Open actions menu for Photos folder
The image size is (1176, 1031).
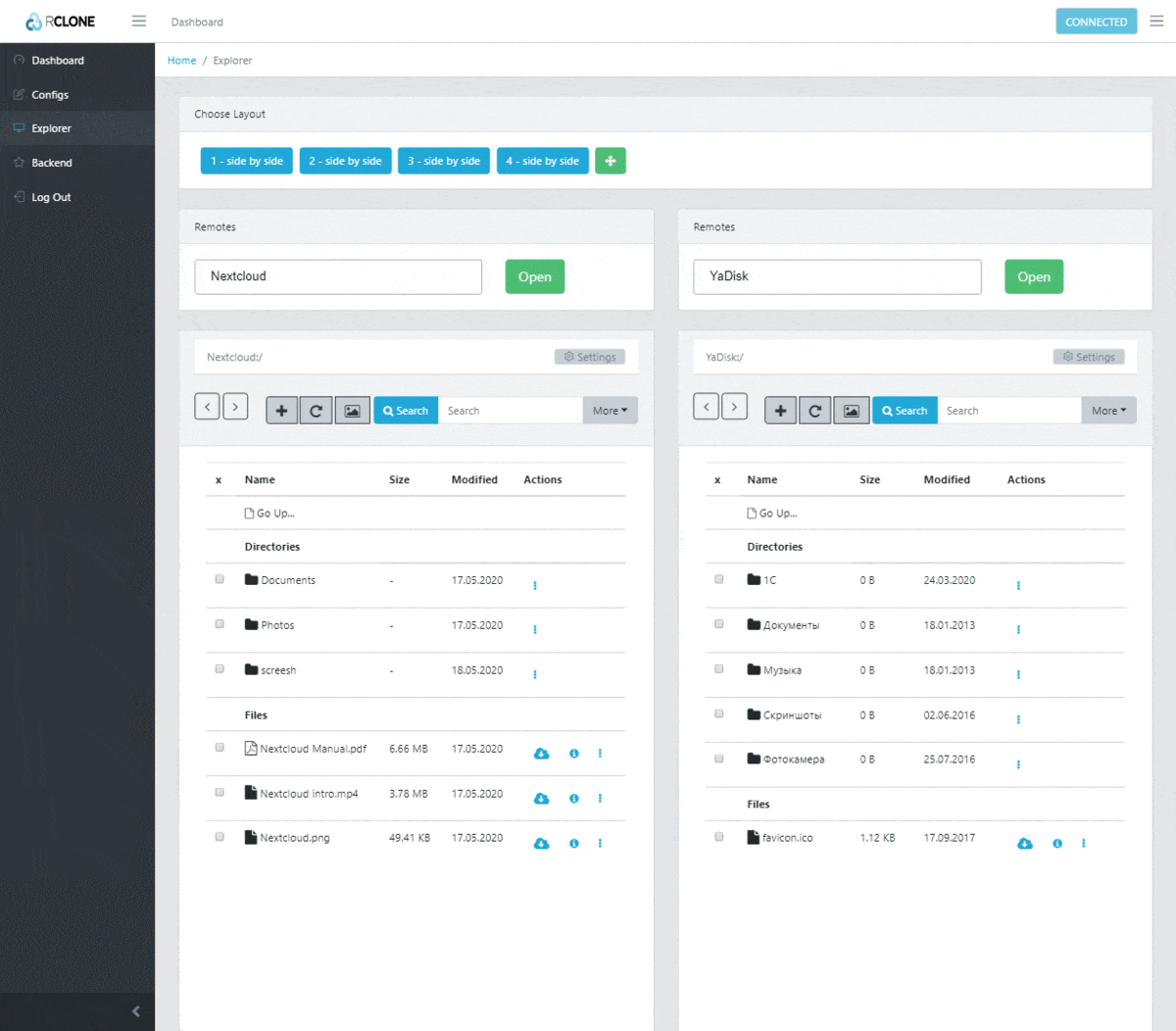click(535, 630)
